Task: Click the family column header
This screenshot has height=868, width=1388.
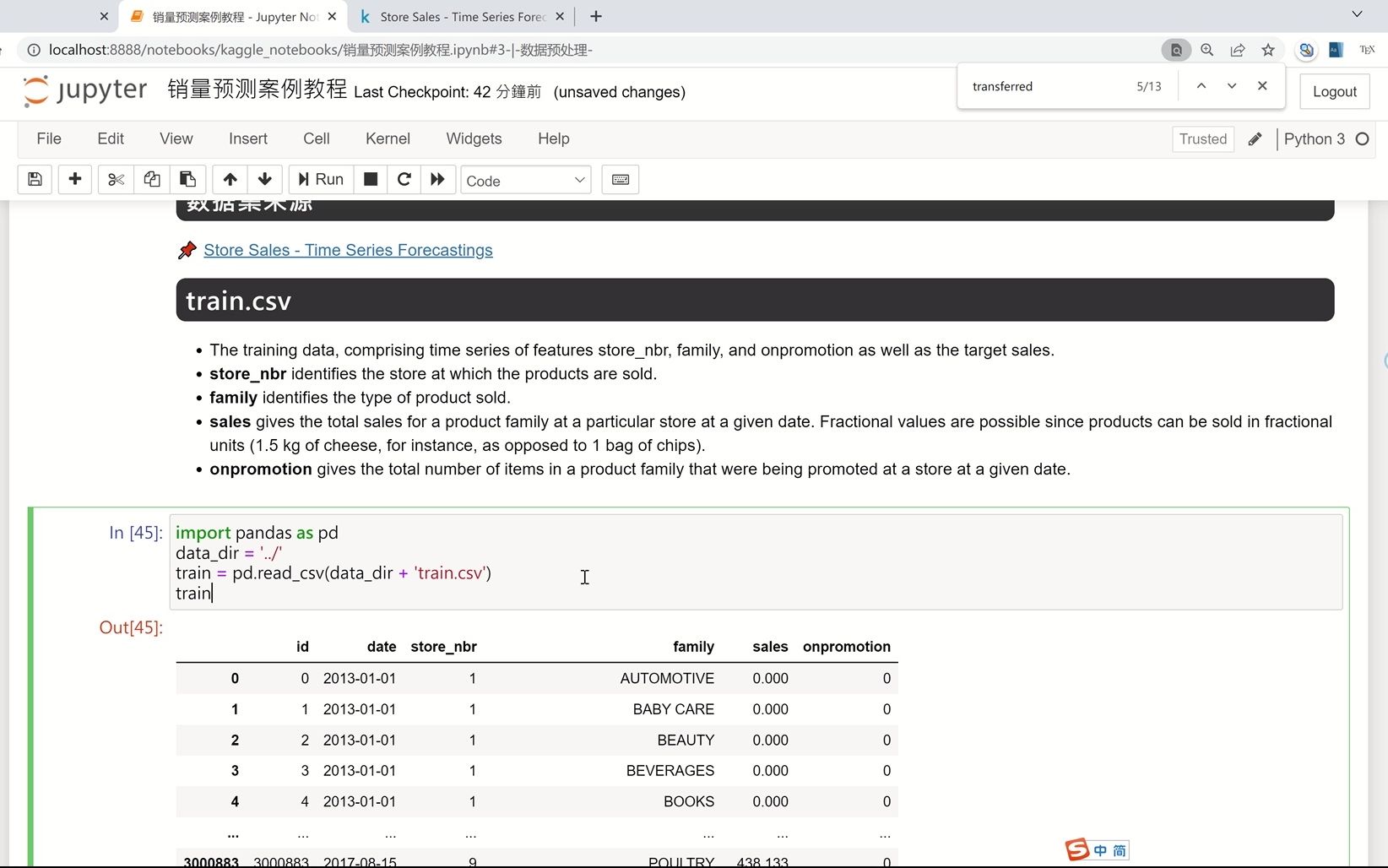Action: pos(693,647)
